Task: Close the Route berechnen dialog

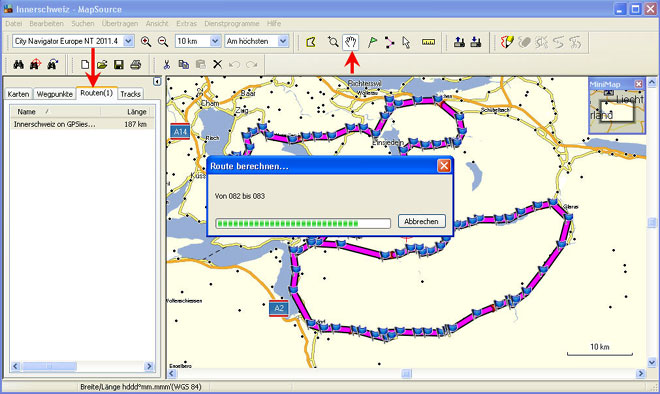Action: tap(444, 166)
